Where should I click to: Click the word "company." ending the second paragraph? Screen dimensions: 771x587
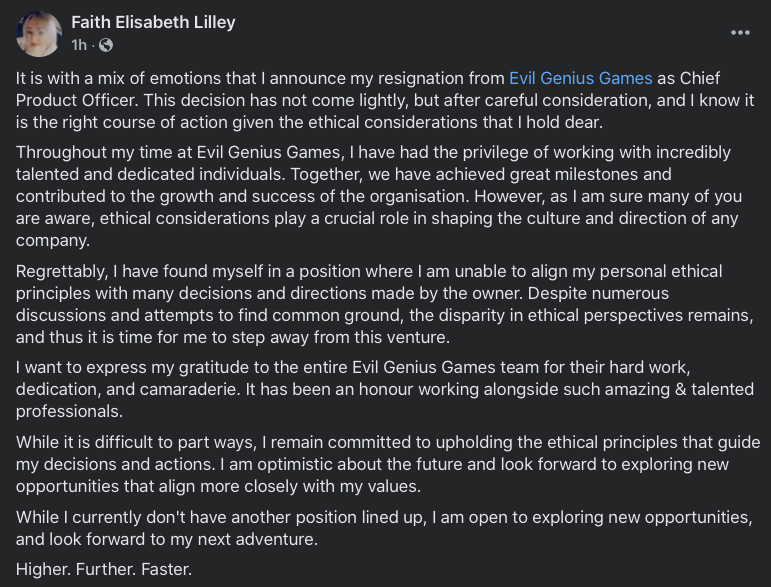click(53, 241)
